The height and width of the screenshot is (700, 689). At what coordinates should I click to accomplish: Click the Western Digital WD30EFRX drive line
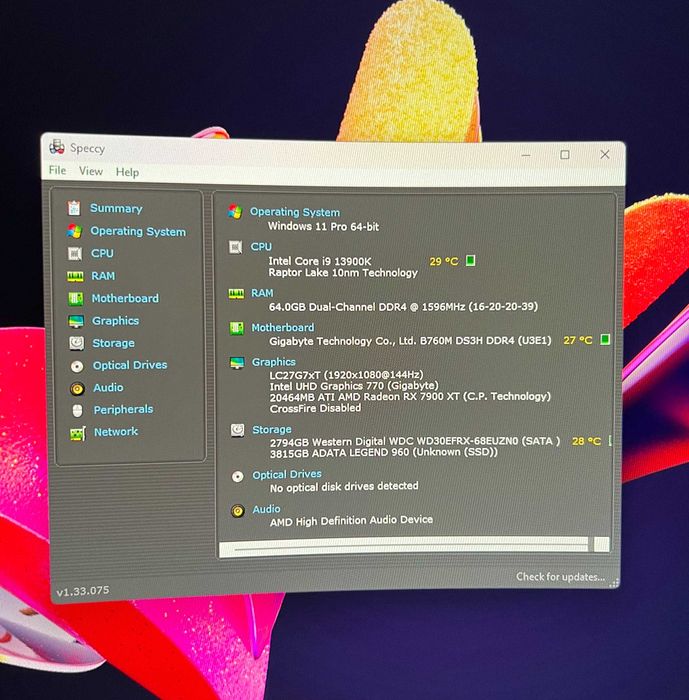(x=415, y=442)
